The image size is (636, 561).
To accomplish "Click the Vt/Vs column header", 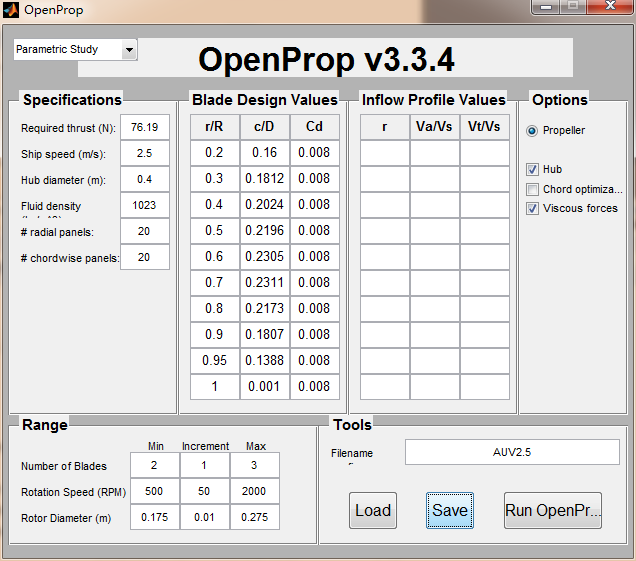I will pyautogui.click(x=485, y=127).
